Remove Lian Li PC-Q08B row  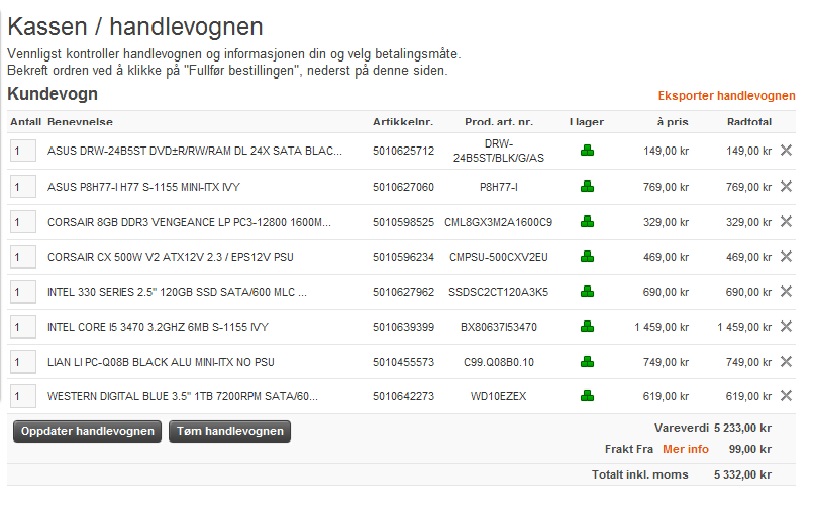[786, 361]
